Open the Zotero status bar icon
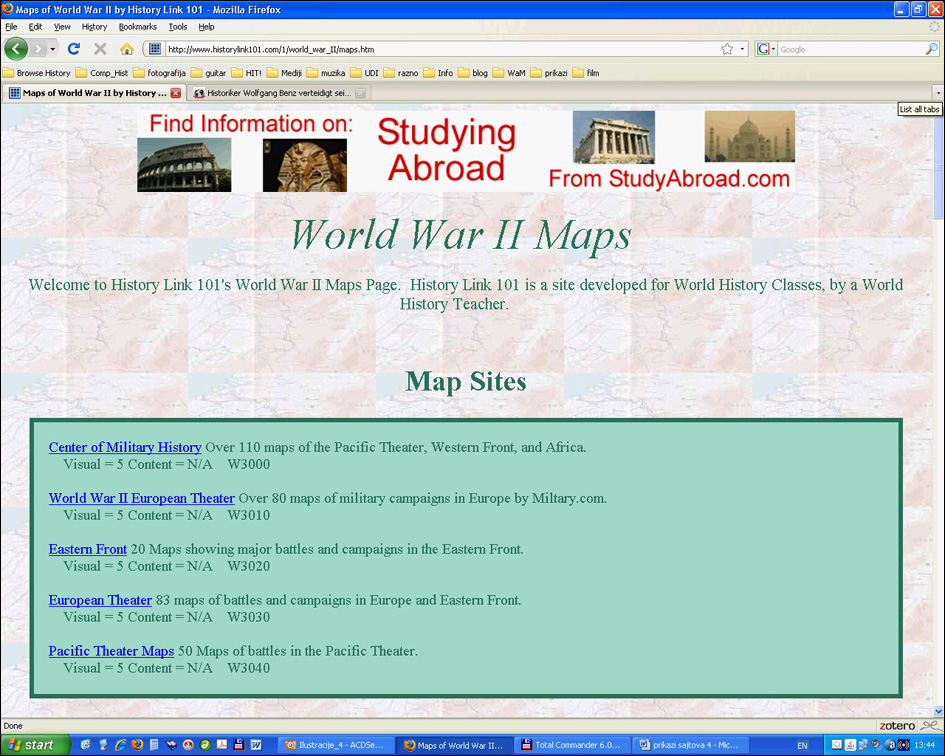 [897, 726]
